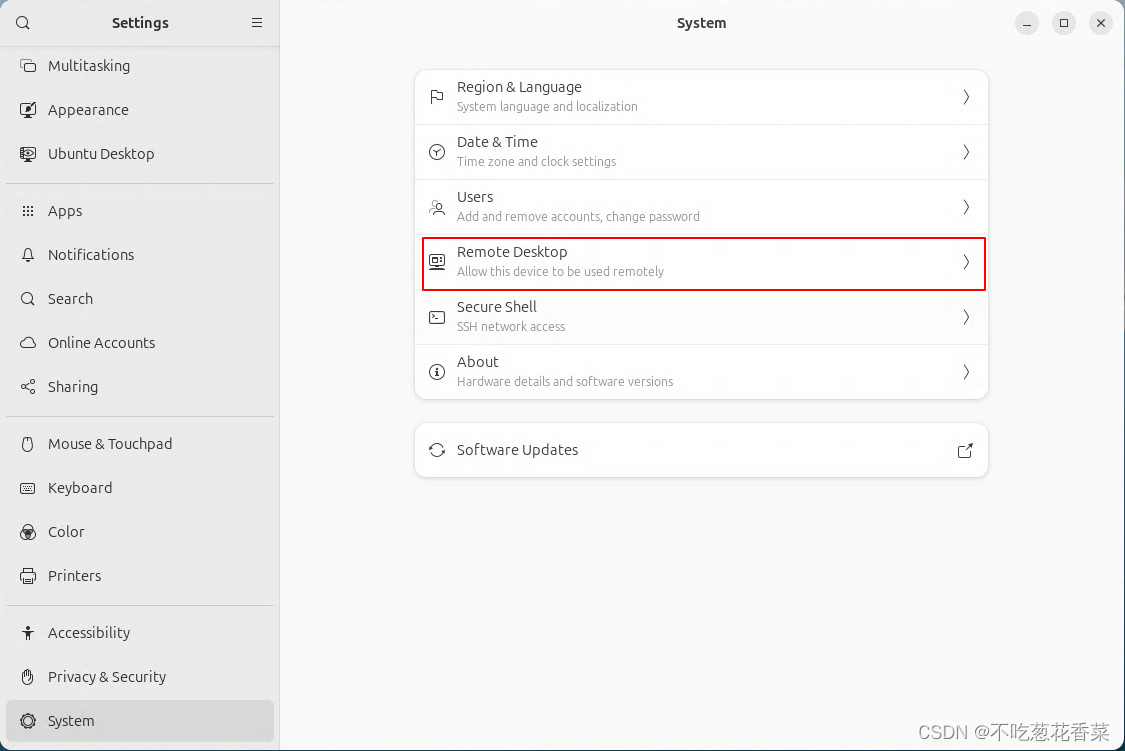Click the About info icon
Viewport: 1125px width, 751px height.
click(437, 372)
